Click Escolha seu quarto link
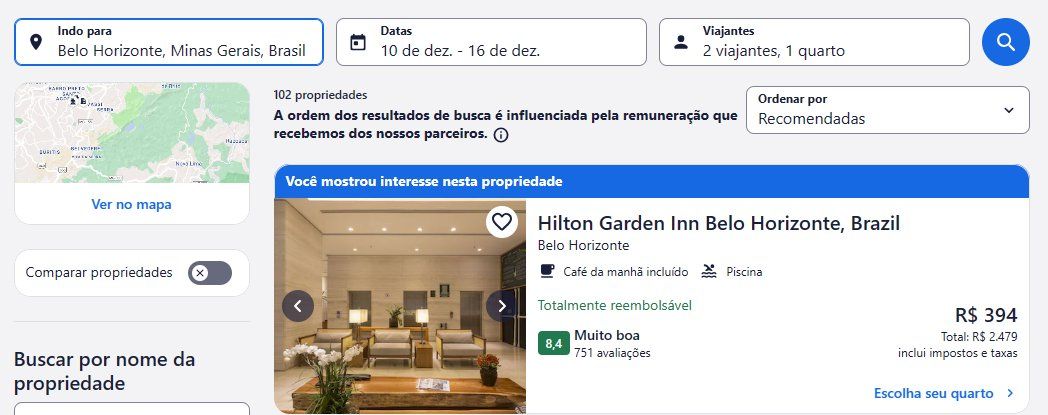Image resolution: width=1048 pixels, height=415 pixels. coord(944,394)
